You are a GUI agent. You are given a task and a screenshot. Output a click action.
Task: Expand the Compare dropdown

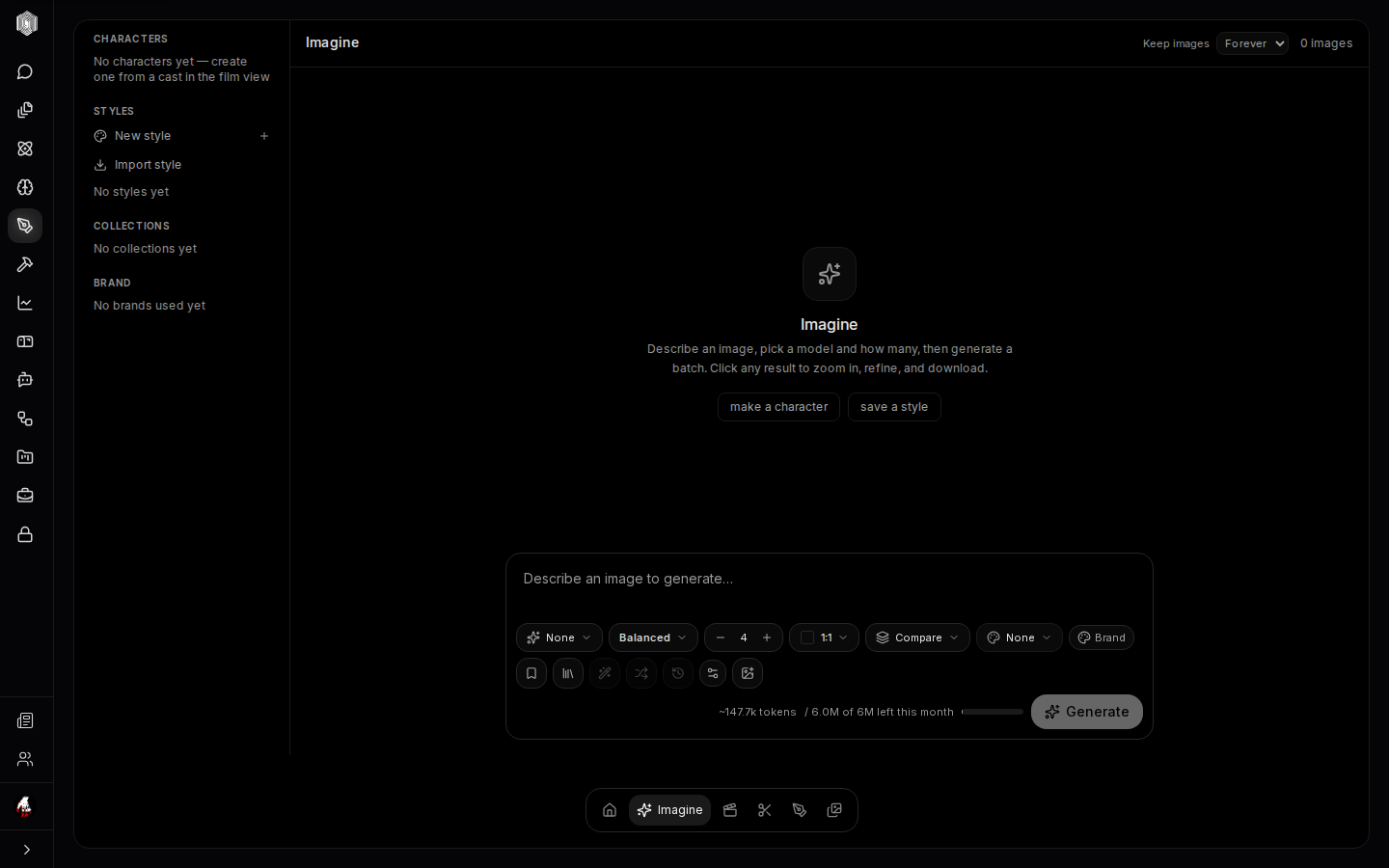(917, 637)
